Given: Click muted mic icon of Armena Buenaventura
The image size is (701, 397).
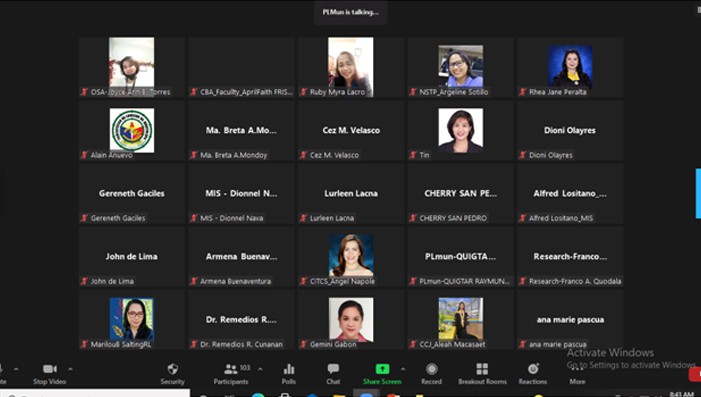Looking at the screenshot, I should (x=194, y=281).
